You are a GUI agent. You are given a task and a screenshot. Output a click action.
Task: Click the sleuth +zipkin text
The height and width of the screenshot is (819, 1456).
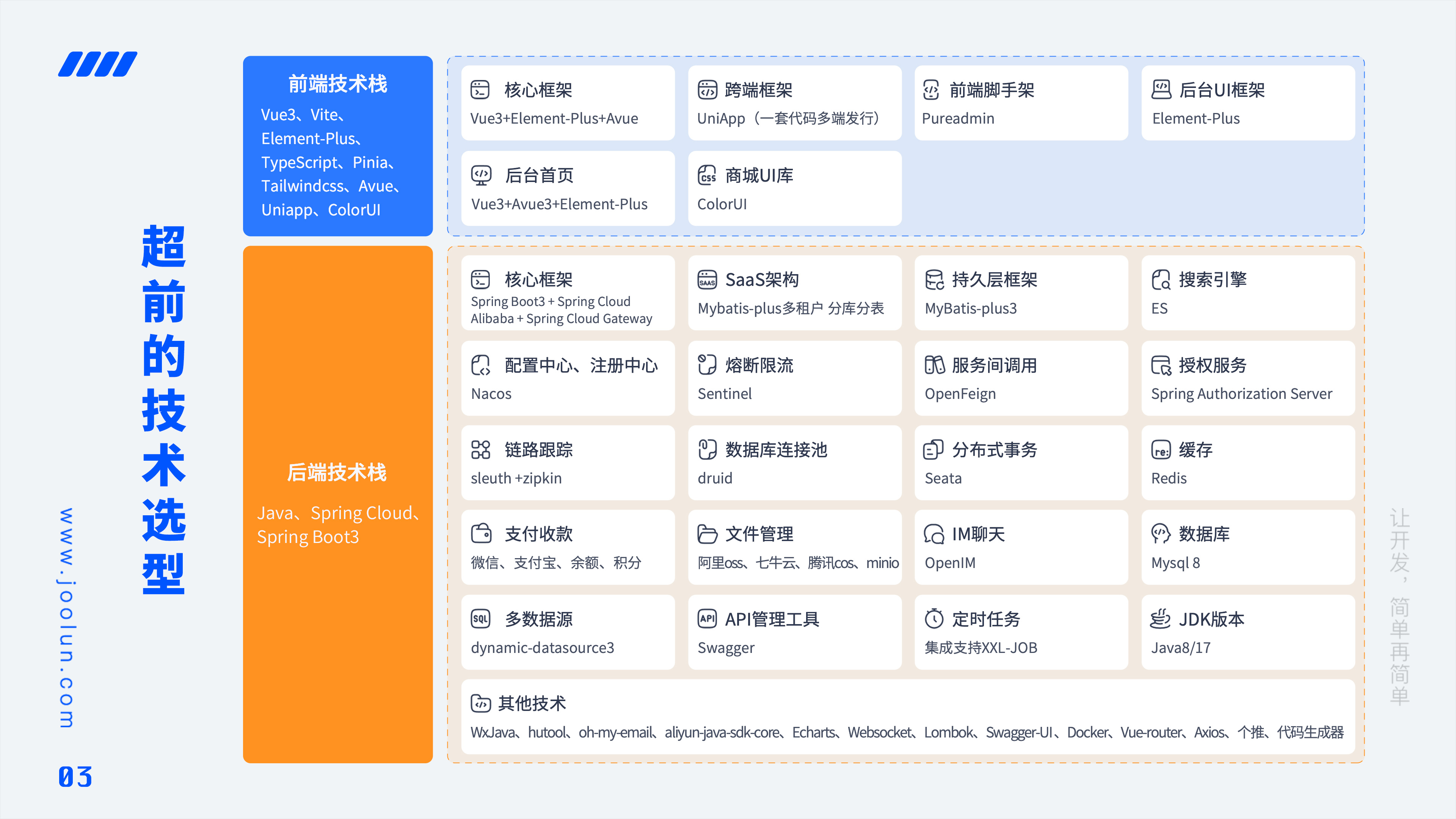coord(516,478)
